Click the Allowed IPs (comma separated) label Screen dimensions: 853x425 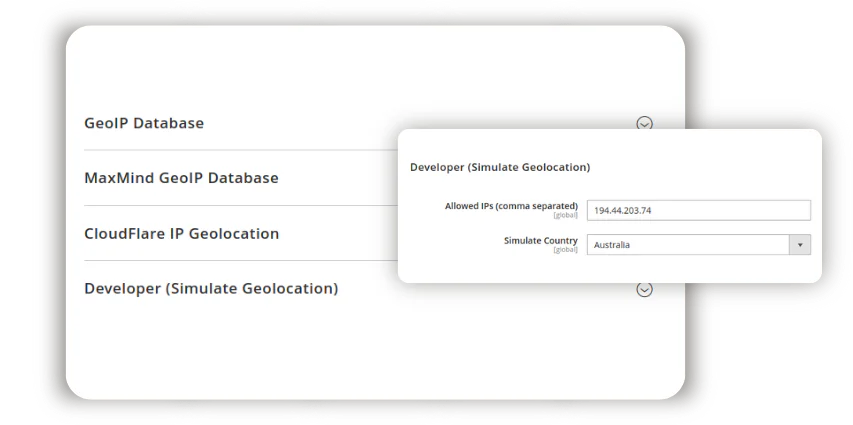pos(511,206)
